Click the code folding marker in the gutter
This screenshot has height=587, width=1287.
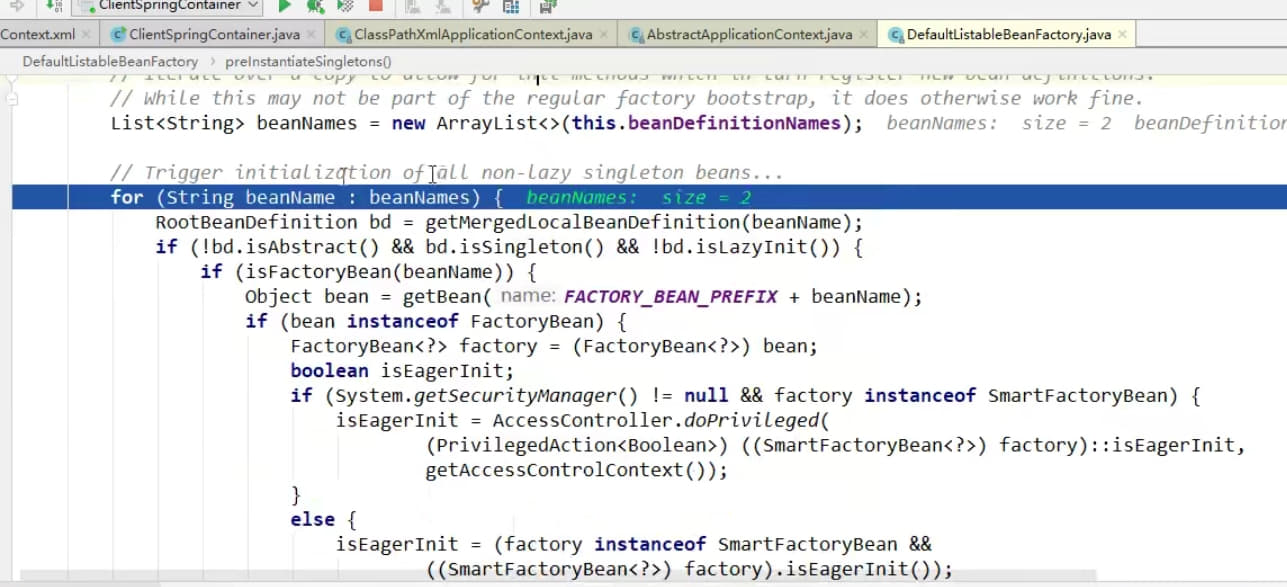(x=11, y=98)
